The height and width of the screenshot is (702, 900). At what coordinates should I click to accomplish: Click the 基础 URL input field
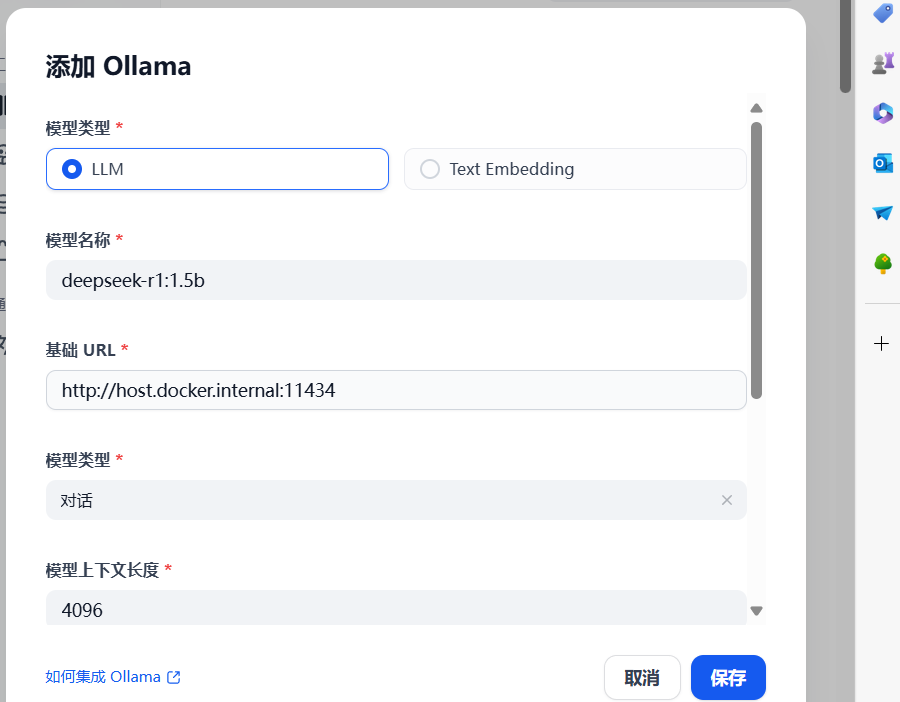[x=396, y=390]
